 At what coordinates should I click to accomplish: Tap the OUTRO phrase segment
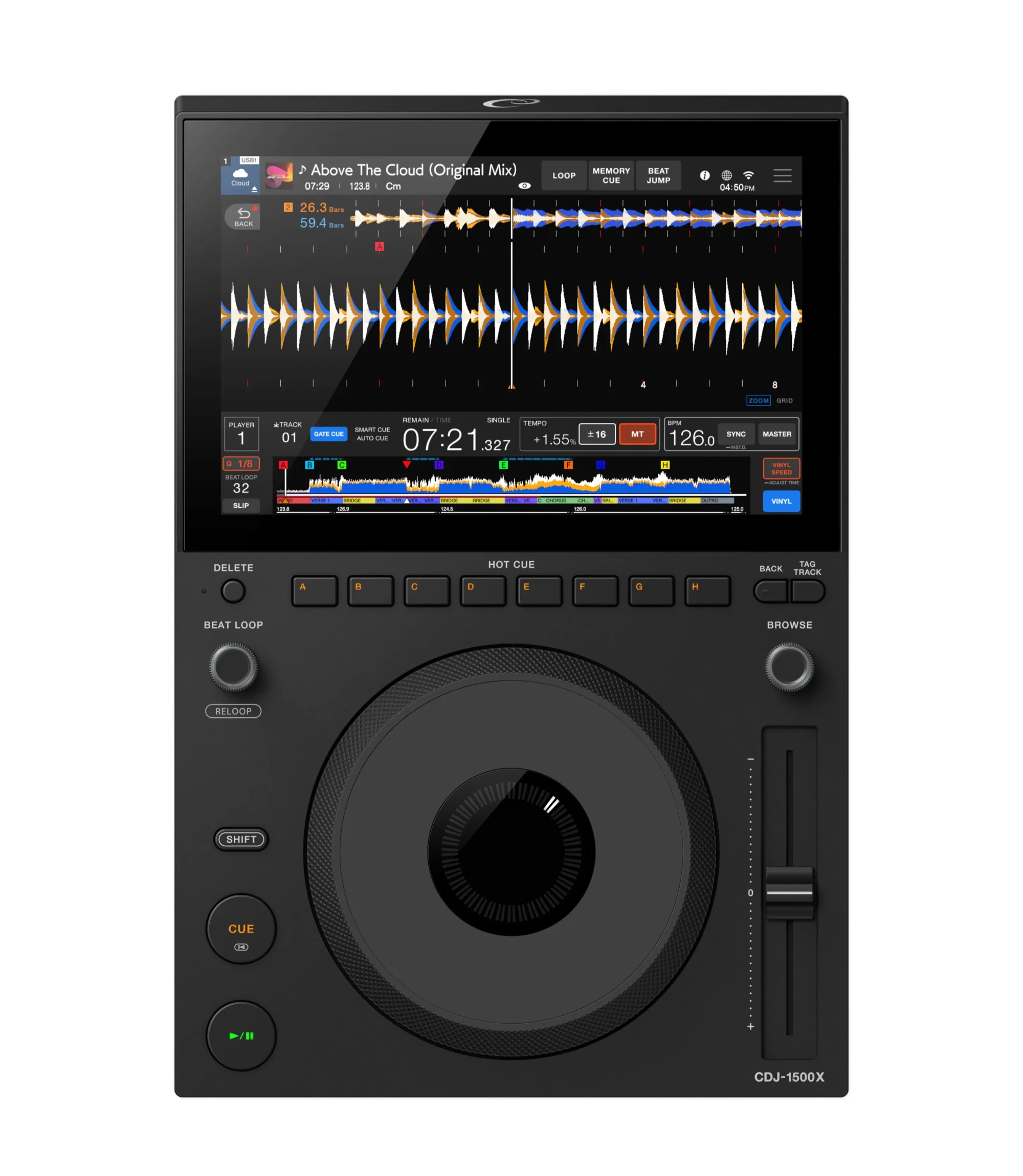point(717,501)
